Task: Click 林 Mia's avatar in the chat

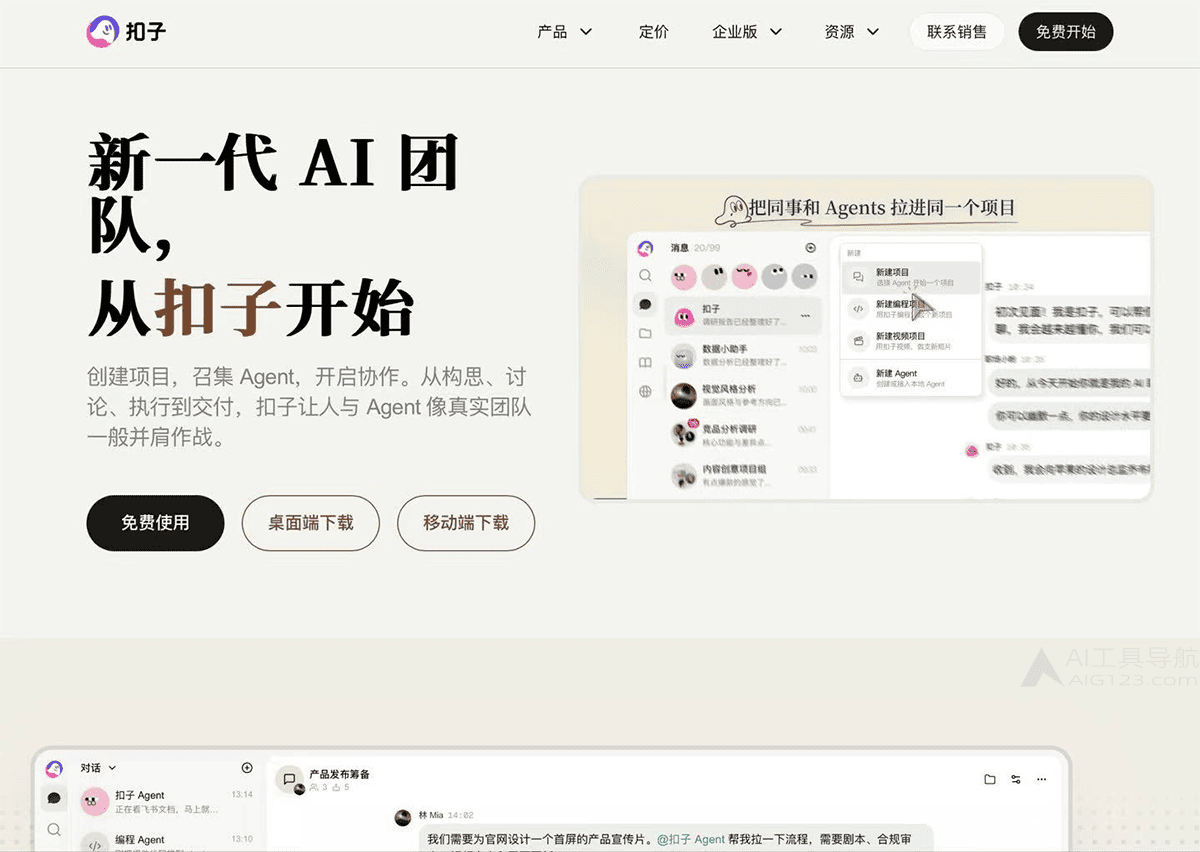Action: (403, 817)
